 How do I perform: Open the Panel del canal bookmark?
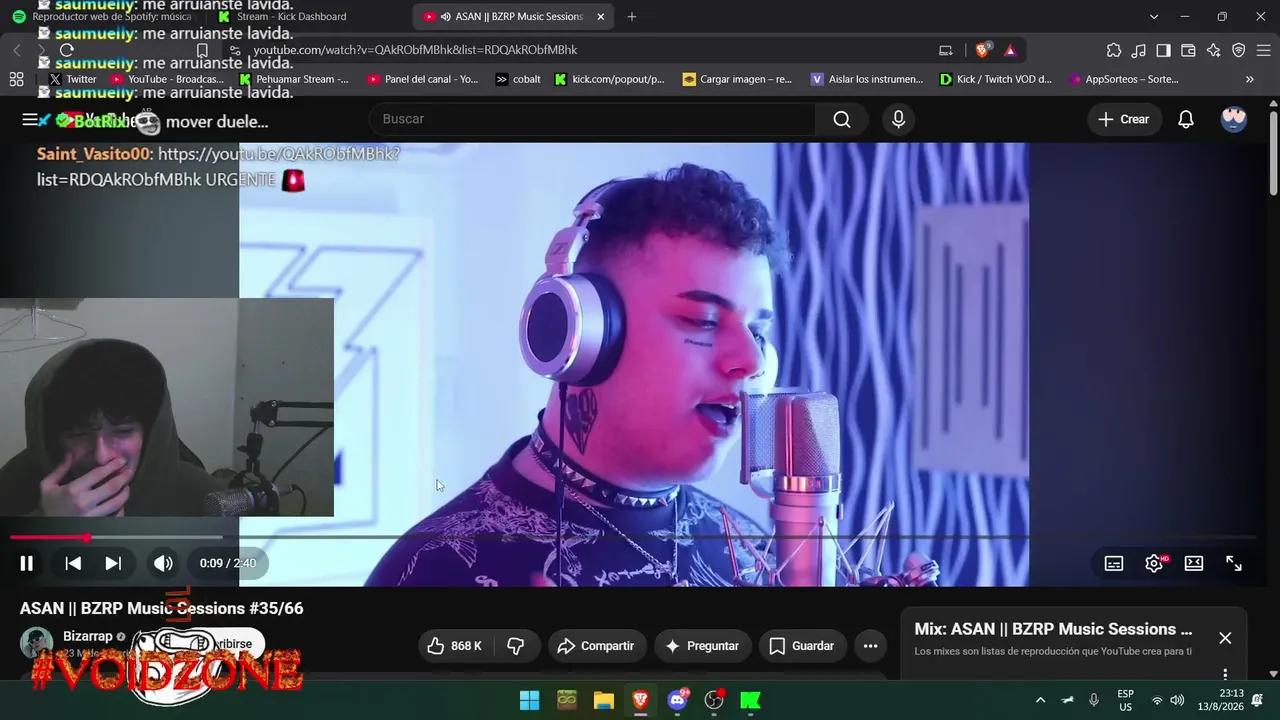tap(423, 79)
